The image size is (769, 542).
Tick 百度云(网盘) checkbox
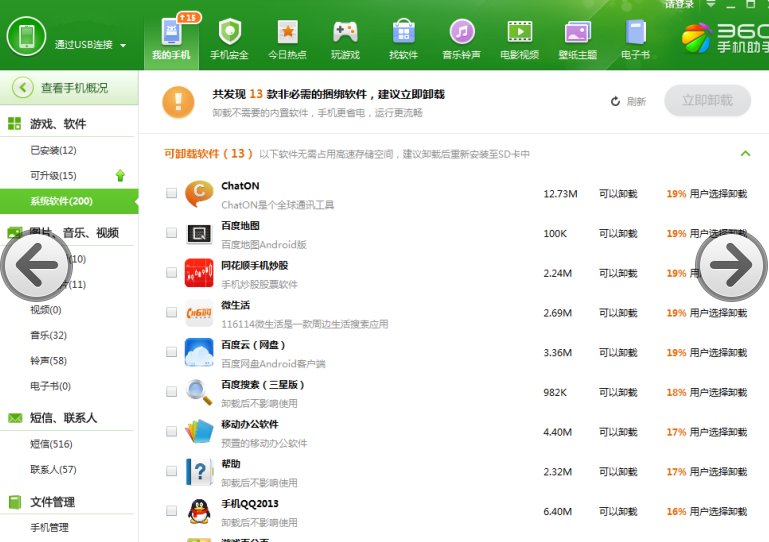[171, 352]
